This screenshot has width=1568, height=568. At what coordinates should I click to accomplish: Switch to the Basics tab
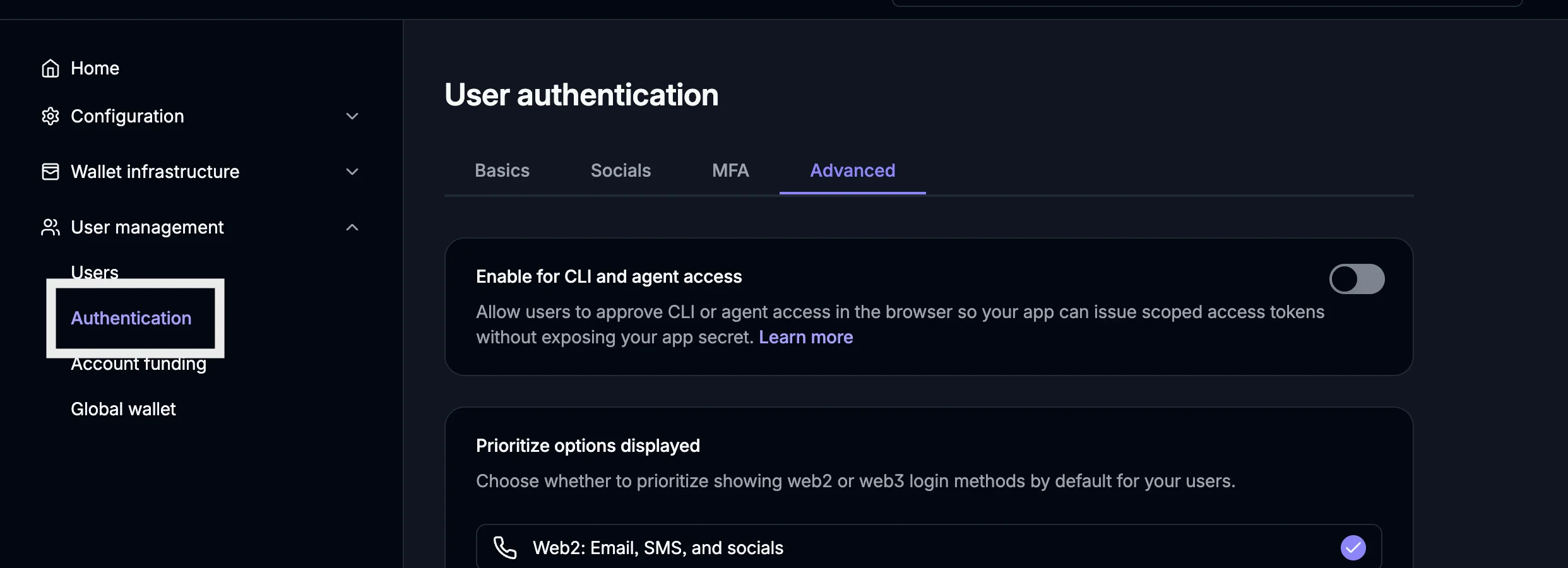coord(502,170)
